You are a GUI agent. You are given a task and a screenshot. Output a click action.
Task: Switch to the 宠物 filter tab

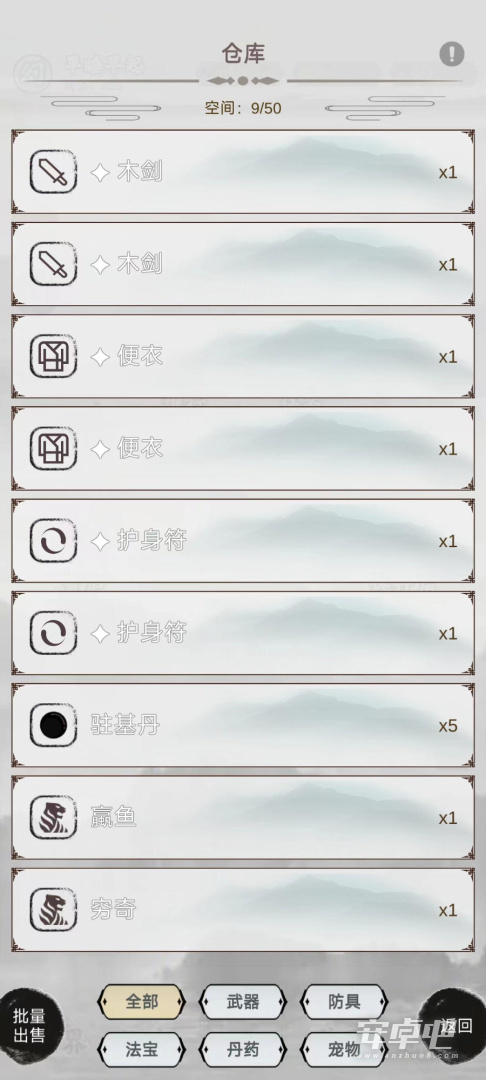coord(344,1050)
